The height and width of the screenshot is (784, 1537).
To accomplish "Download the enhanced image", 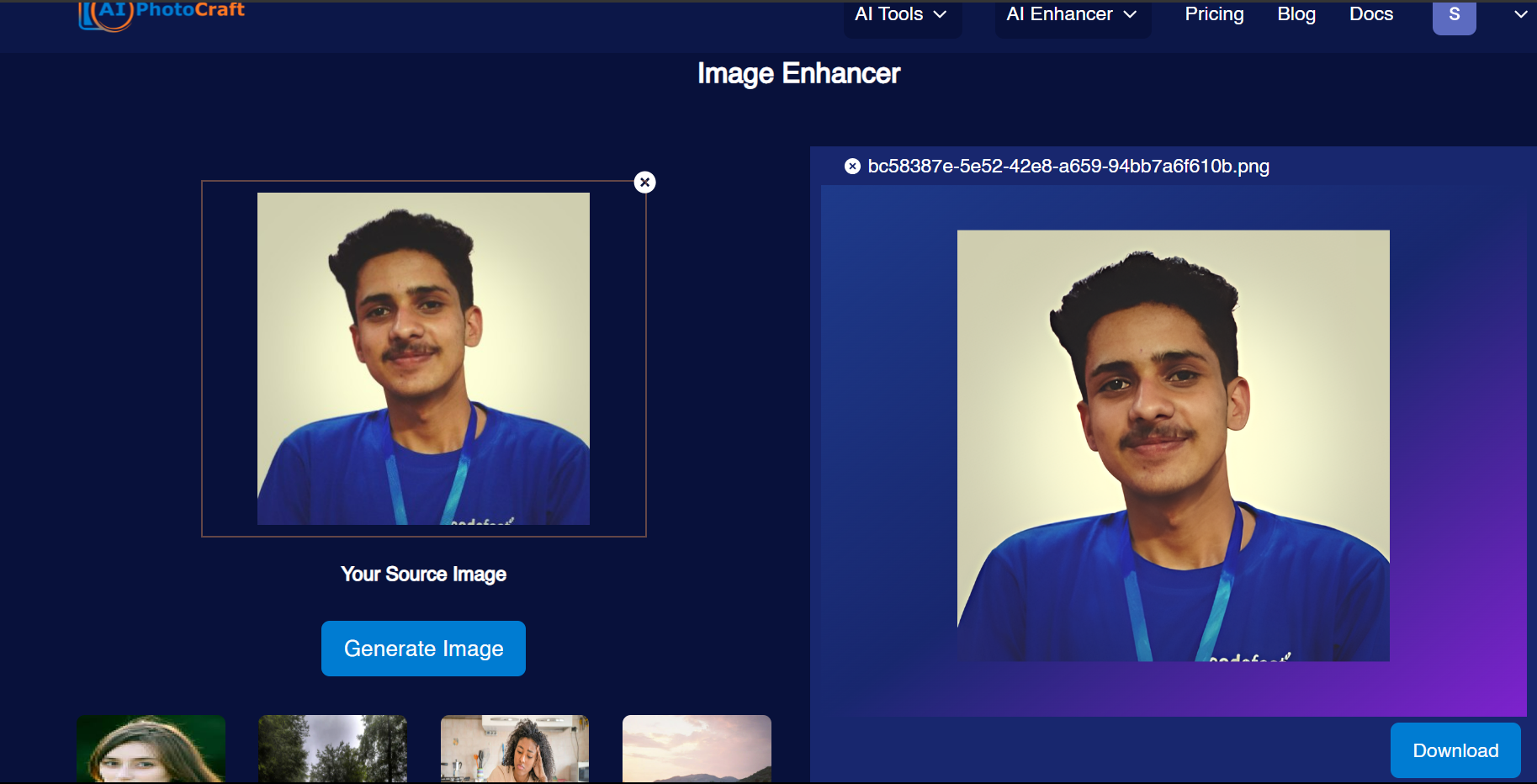I will point(1455,750).
